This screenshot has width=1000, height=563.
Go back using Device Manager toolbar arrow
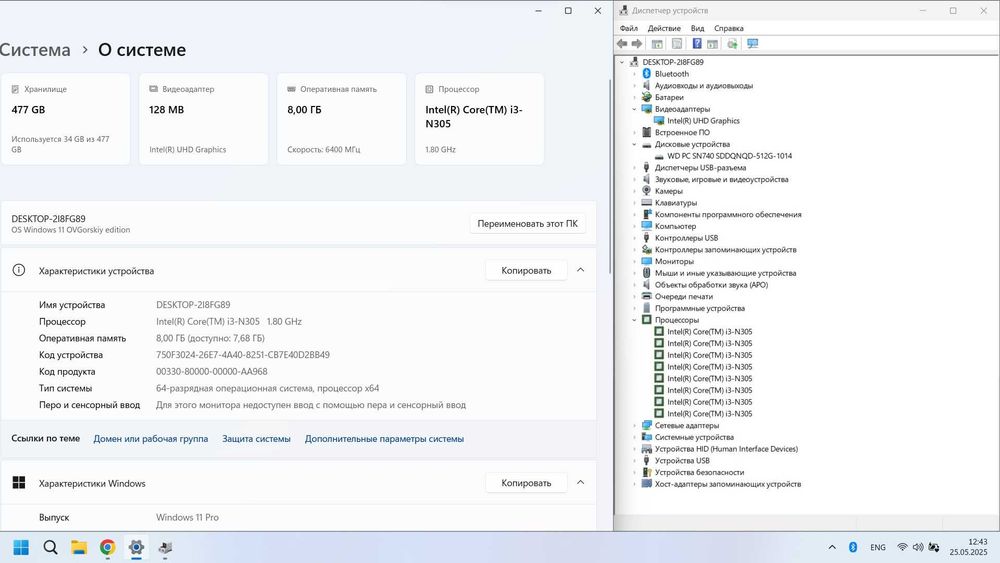click(622, 43)
